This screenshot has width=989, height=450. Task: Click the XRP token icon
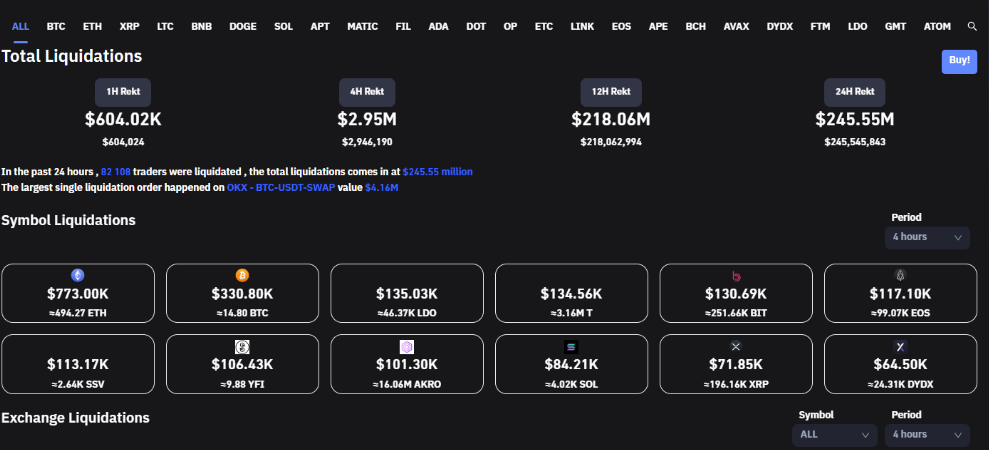pos(735,346)
